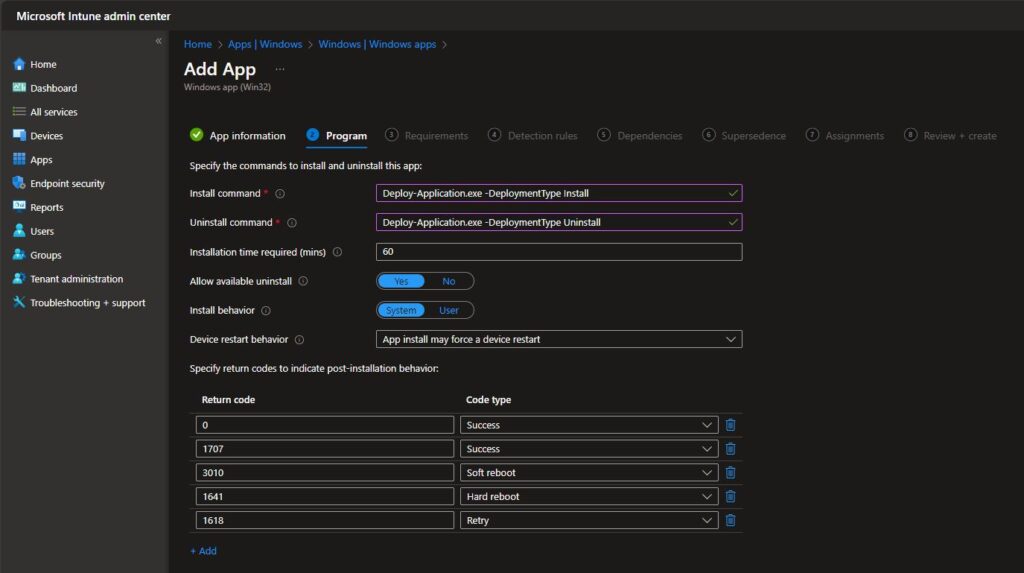Go to the Supersedence step

[x=744, y=135]
